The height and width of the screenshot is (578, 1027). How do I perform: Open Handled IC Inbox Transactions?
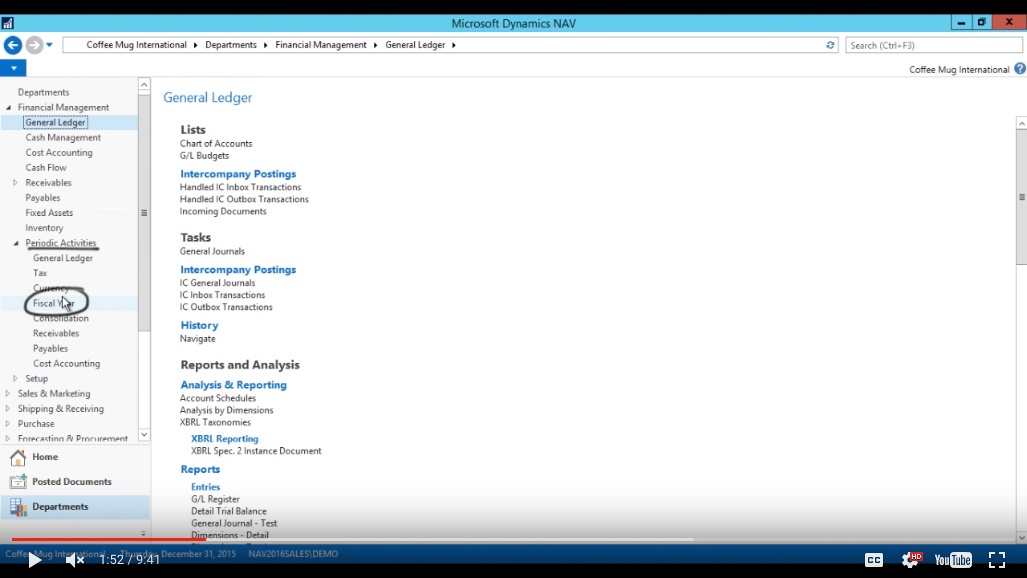(x=240, y=187)
